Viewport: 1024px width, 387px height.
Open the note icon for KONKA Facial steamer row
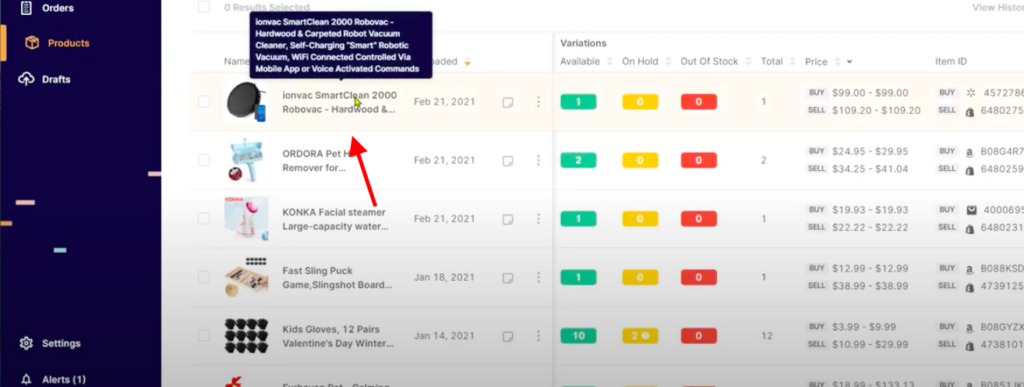[507, 219]
